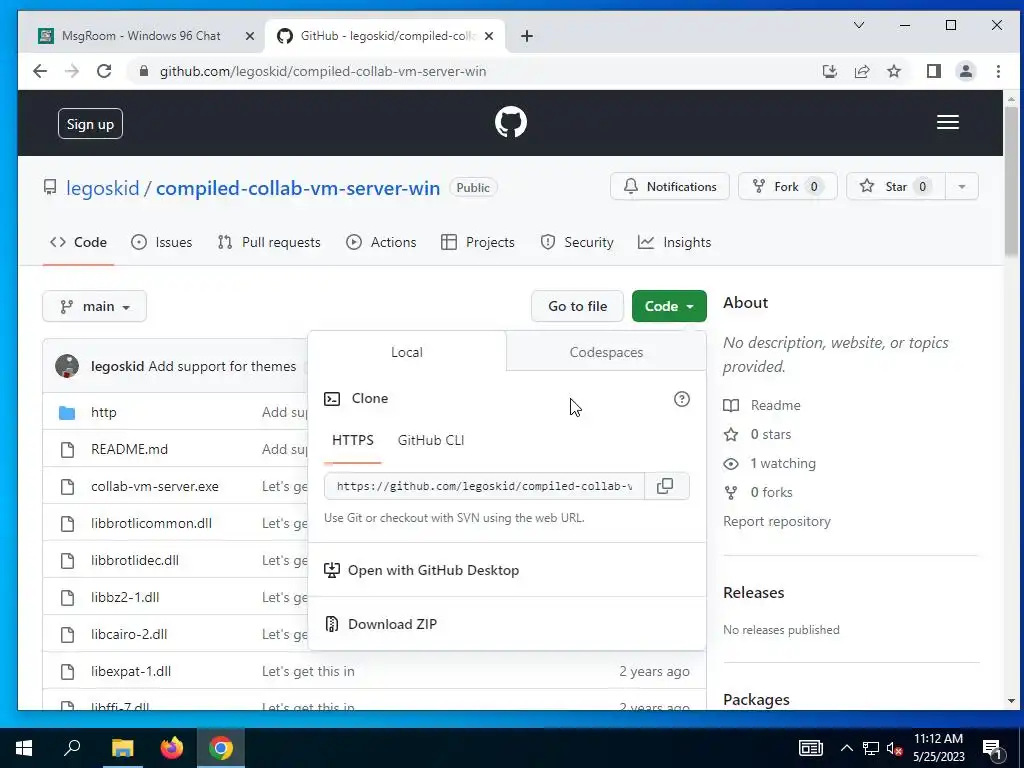Screen dimensions: 1024x768
Task: Open the legoskid owner link
Action: point(103,188)
